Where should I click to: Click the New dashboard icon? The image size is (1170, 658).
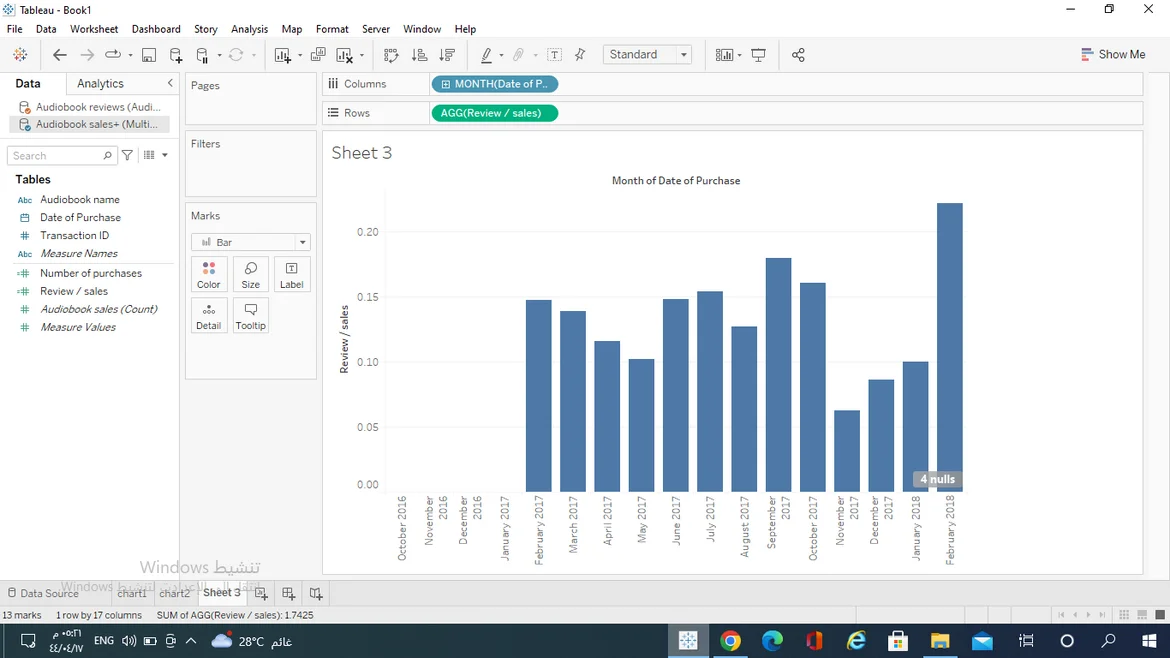288,593
